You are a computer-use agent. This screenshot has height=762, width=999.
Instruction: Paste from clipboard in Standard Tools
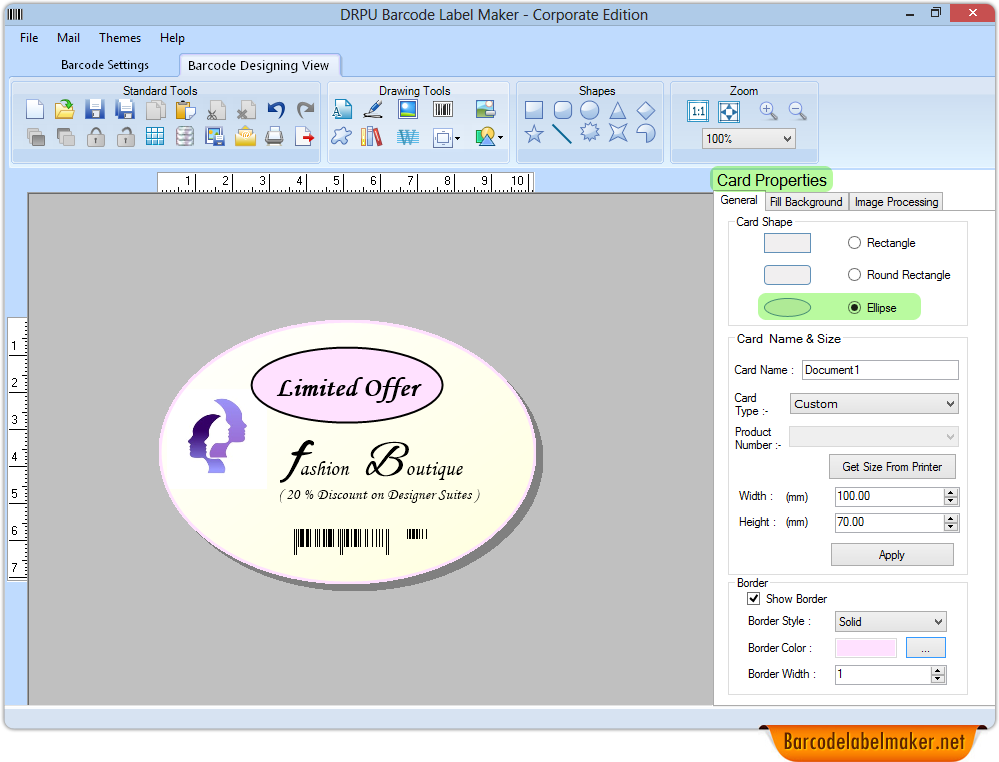point(185,110)
